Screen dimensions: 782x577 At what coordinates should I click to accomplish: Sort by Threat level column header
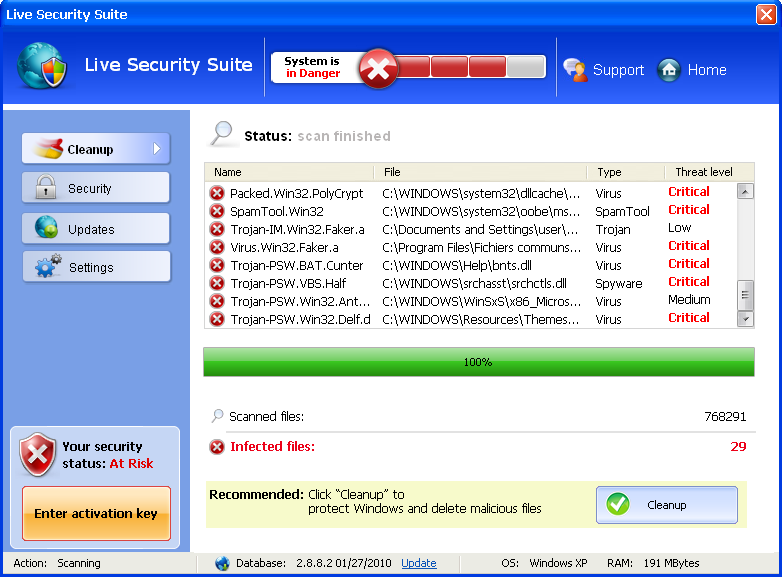click(x=709, y=172)
